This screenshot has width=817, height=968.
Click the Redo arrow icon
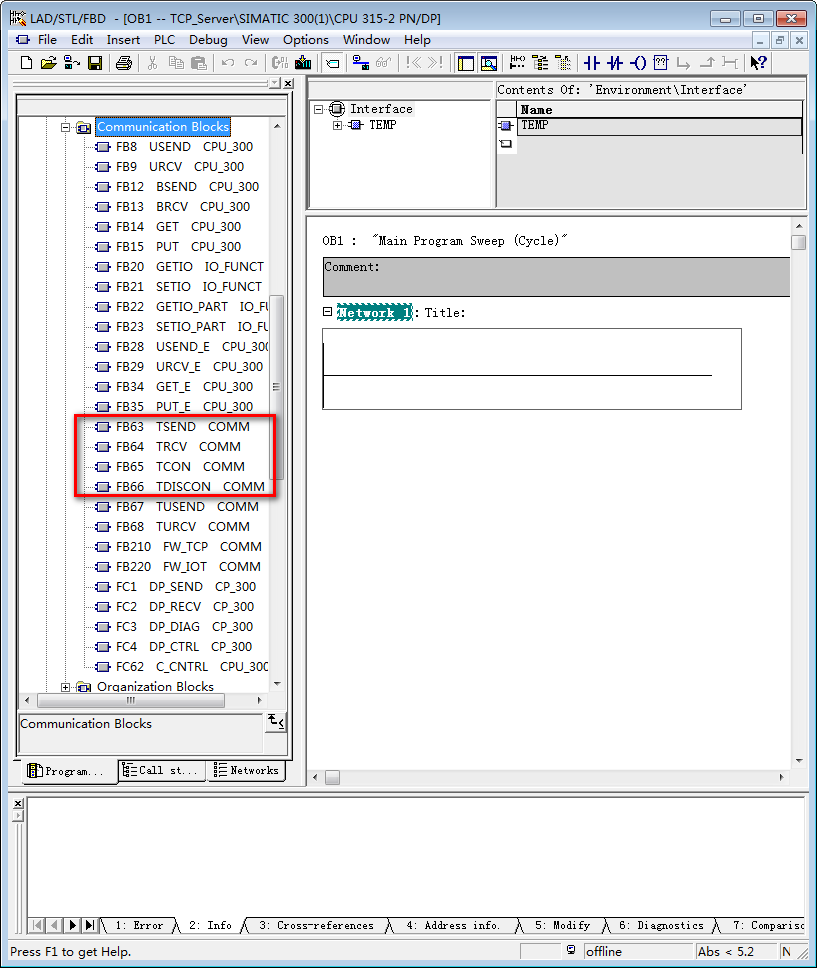pos(251,62)
